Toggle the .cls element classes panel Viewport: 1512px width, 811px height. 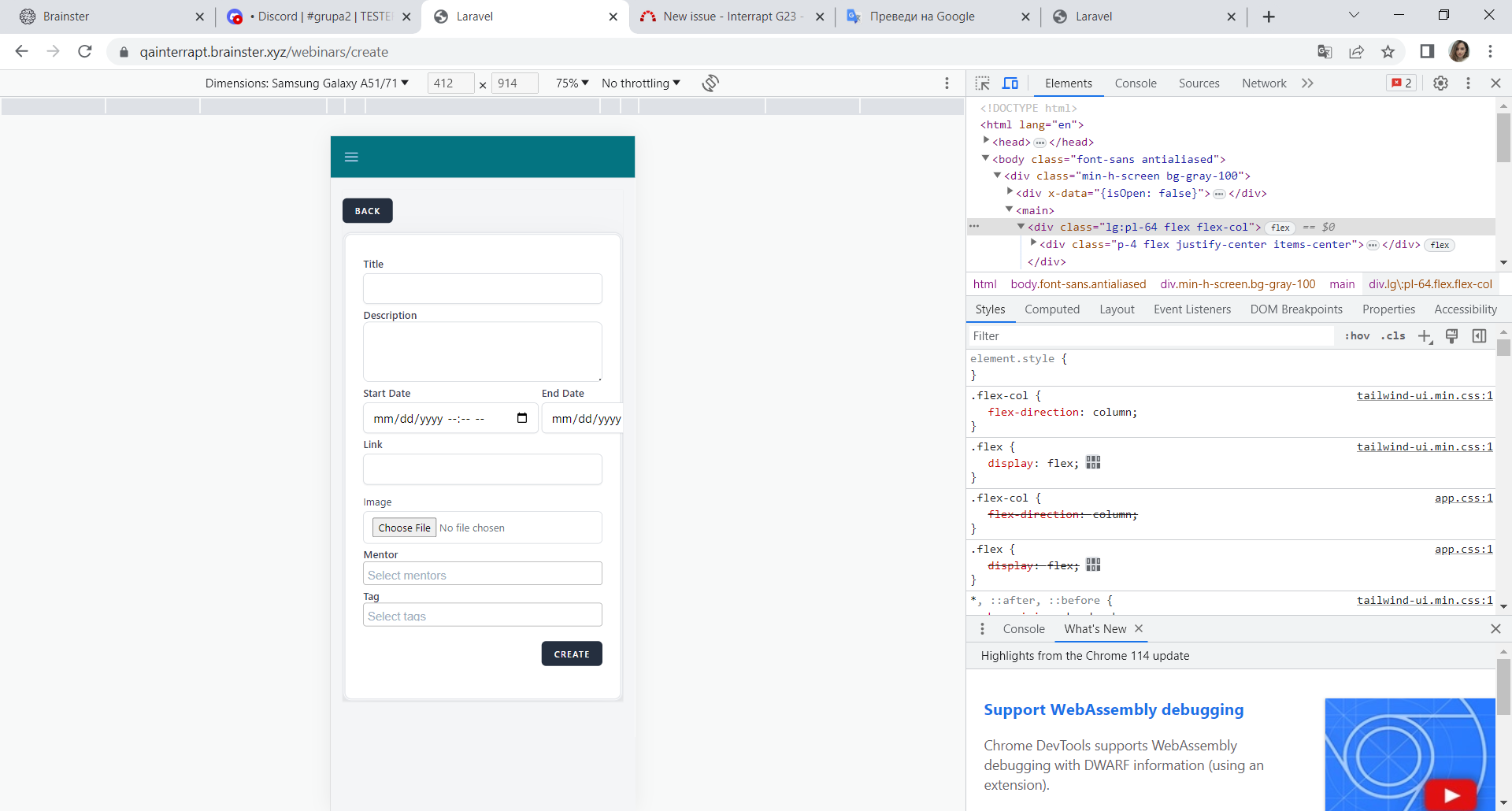(1393, 336)
